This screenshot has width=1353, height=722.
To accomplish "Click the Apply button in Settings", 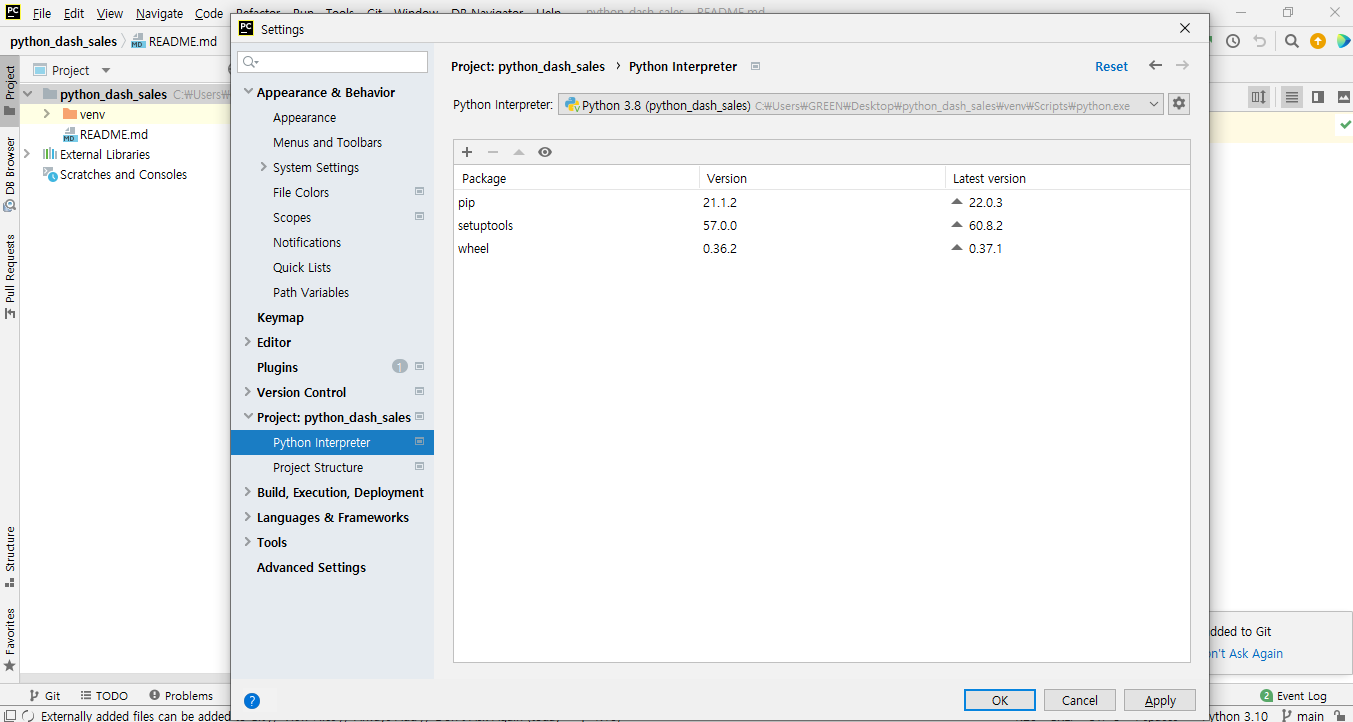I will pos(1160,700).
